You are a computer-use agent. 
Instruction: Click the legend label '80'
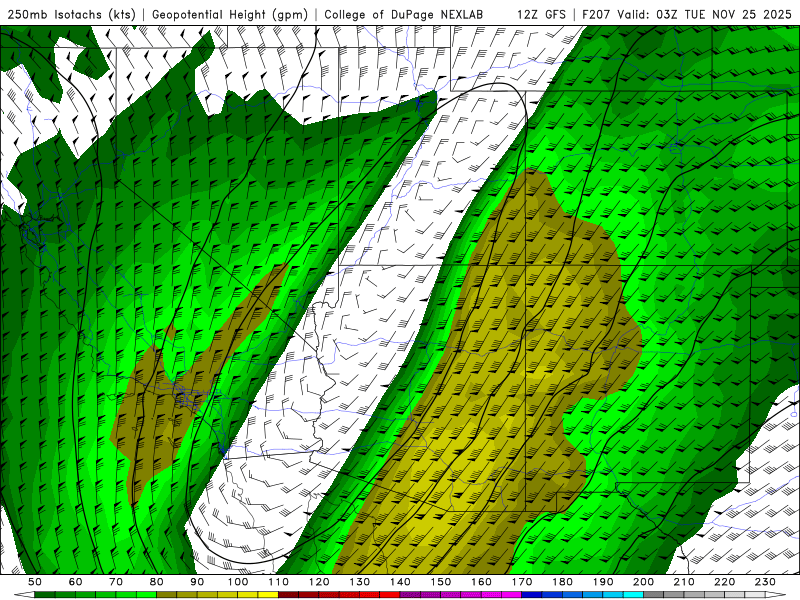click(x=157, y=582)
